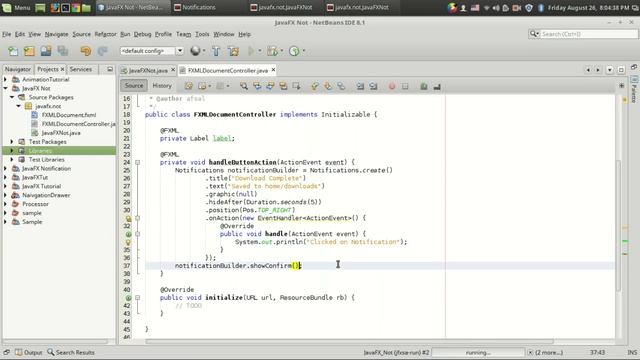Click Find Next Occurrence icon

[x=270, y=86]
